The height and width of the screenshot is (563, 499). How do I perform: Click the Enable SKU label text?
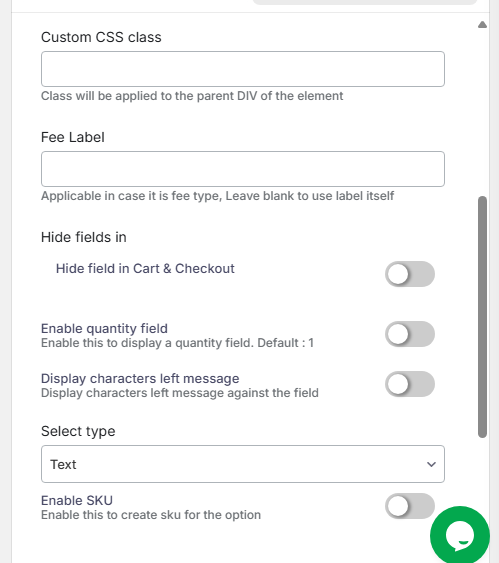coord(77,500)
